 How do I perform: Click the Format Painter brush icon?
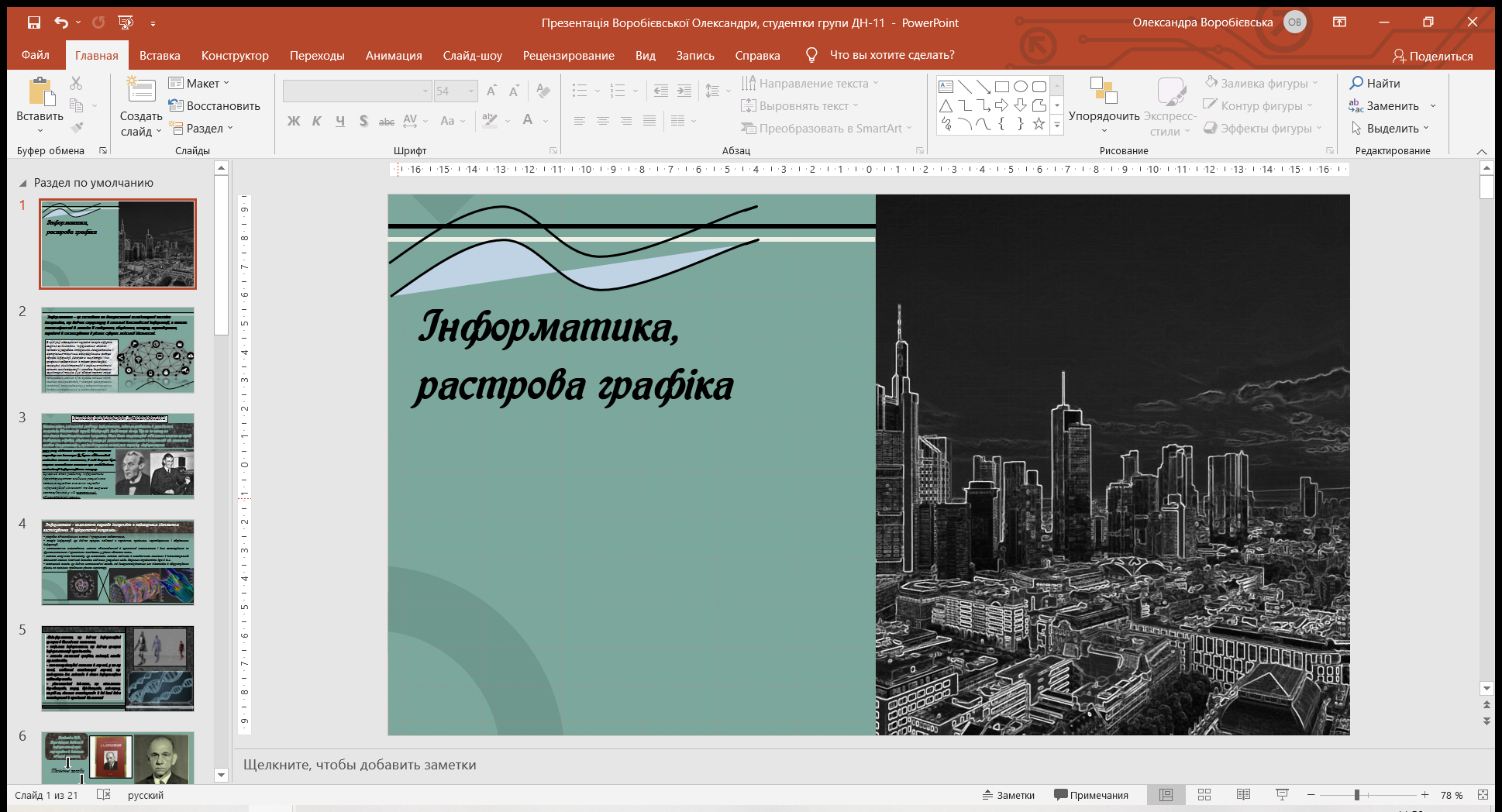(x=76, y=127)
